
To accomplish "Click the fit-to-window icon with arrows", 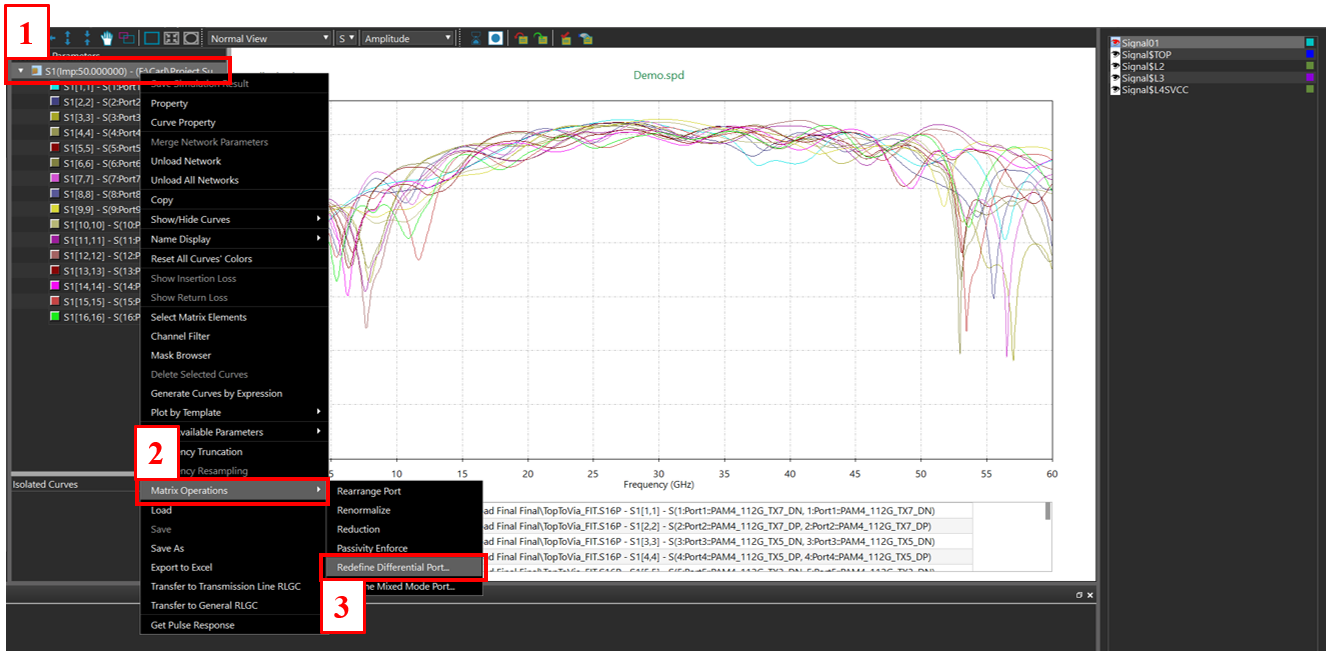I will click(x=171, y=38).
